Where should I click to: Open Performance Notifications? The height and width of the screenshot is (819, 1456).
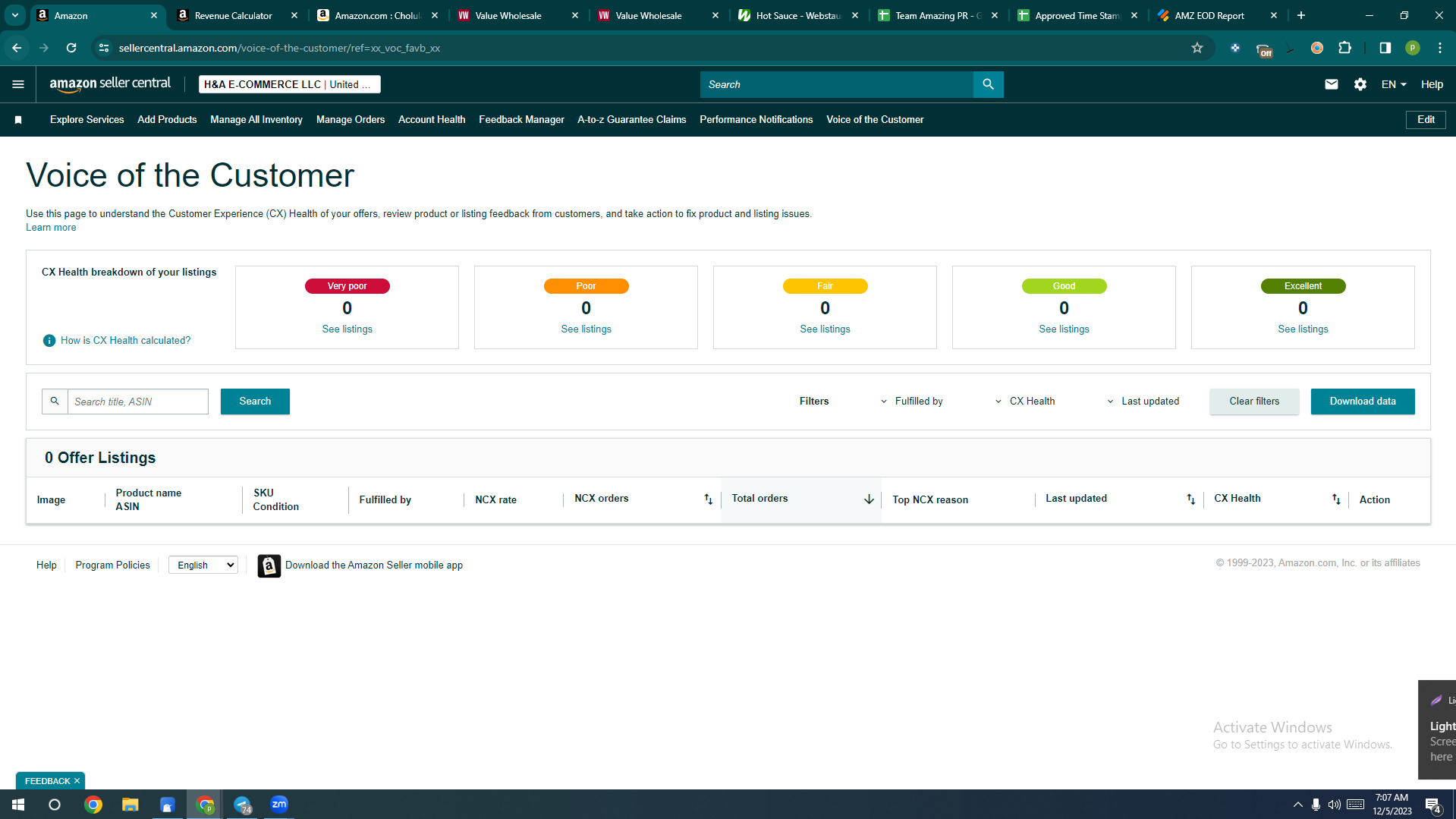click(x=756, y=120)
